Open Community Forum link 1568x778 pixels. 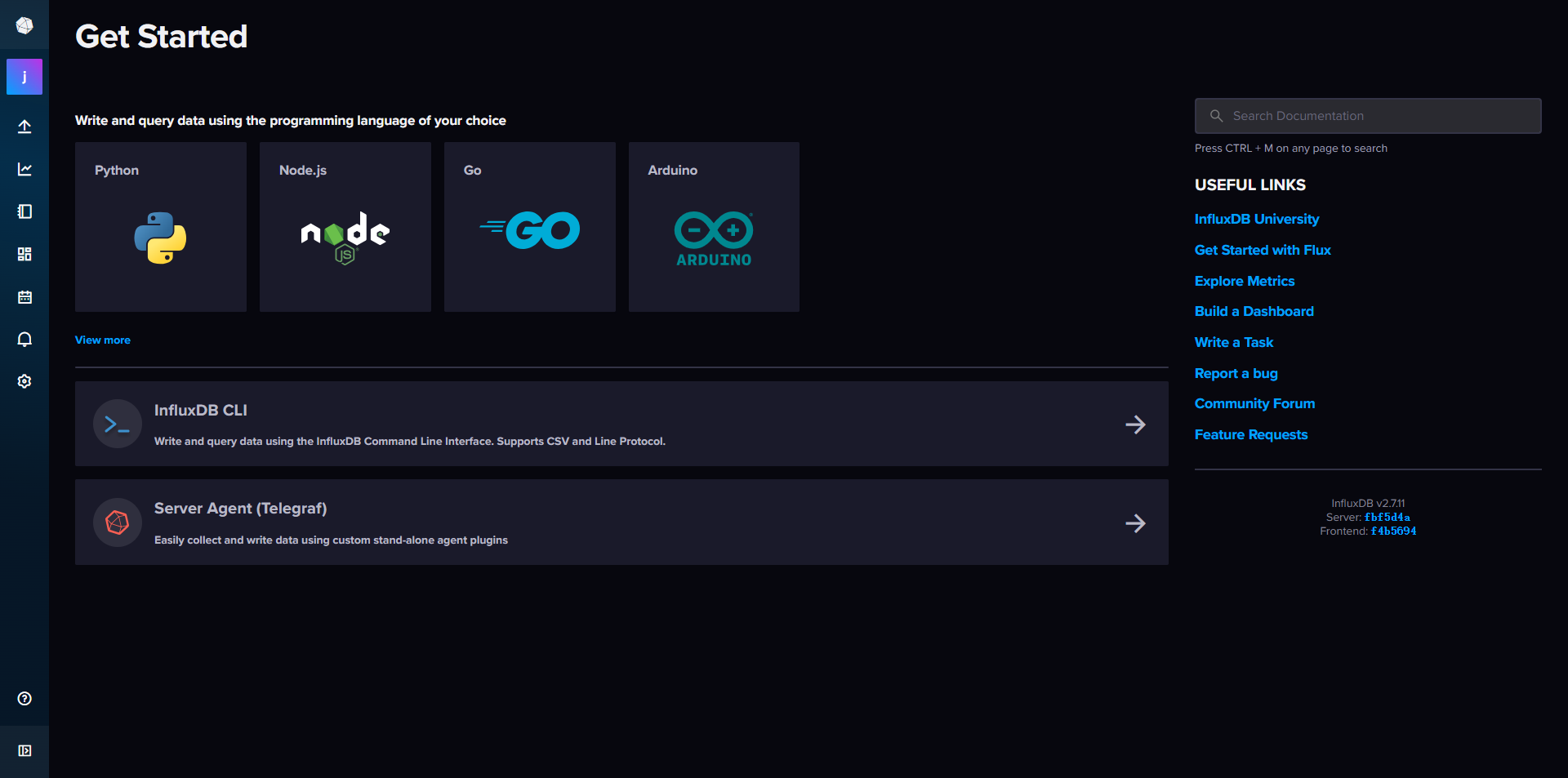click(1255, 403)
